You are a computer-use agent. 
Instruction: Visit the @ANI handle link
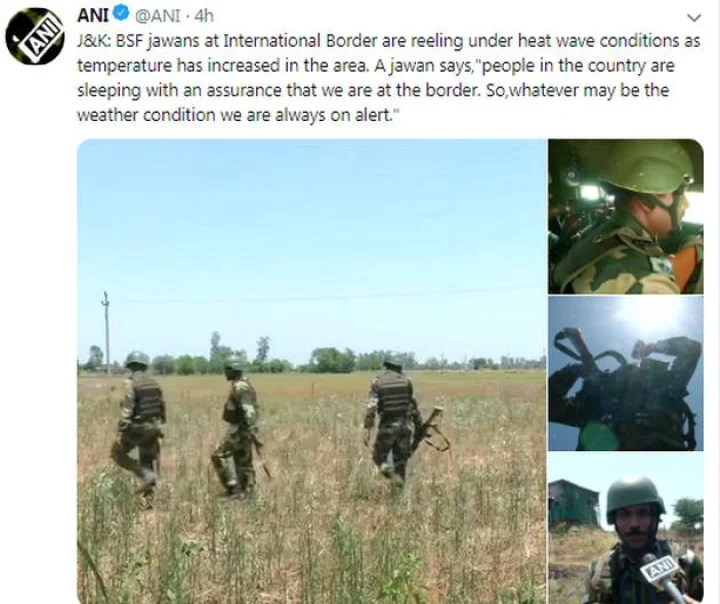157,16
